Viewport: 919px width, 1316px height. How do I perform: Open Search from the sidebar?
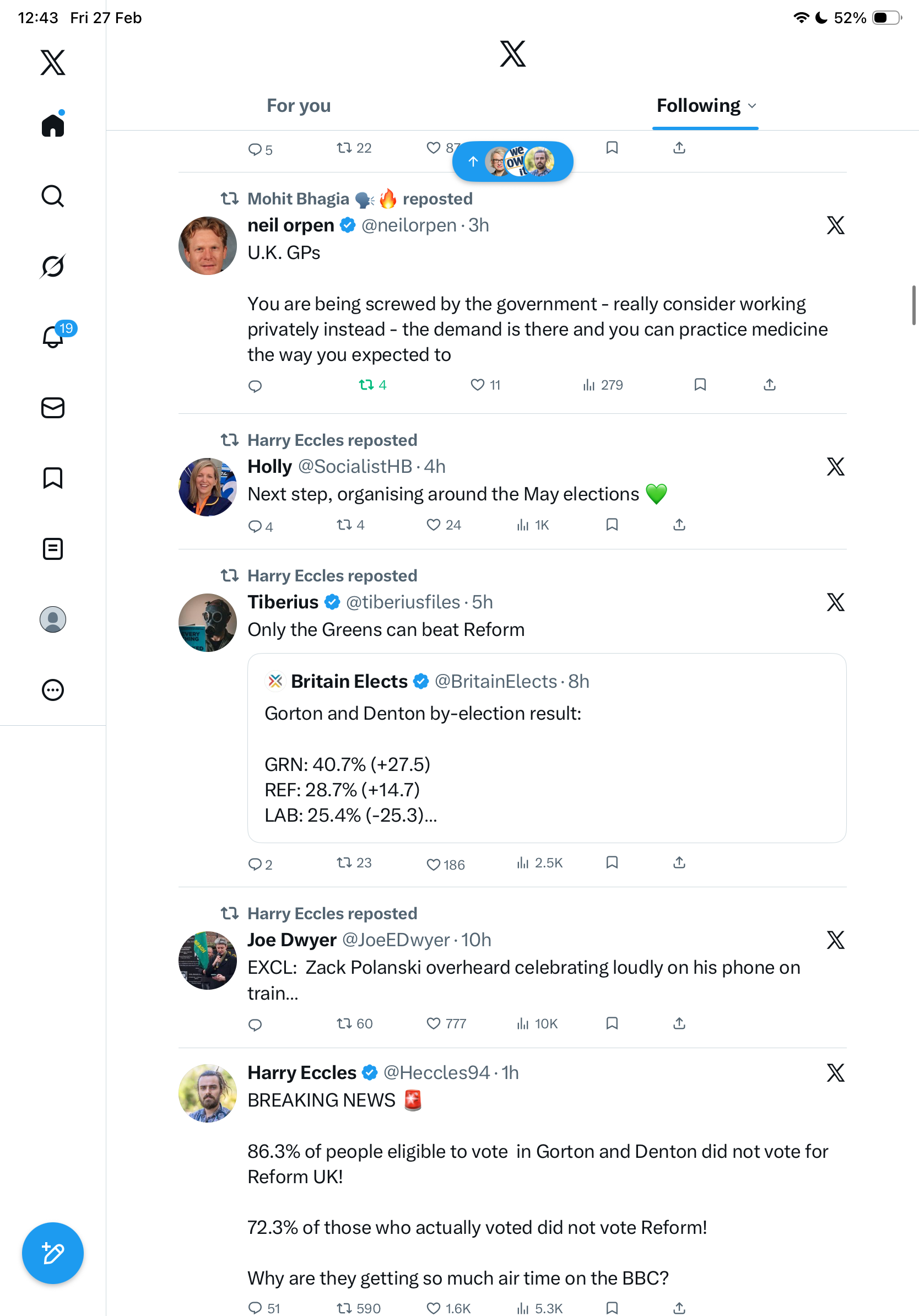(x=53, y=197)
